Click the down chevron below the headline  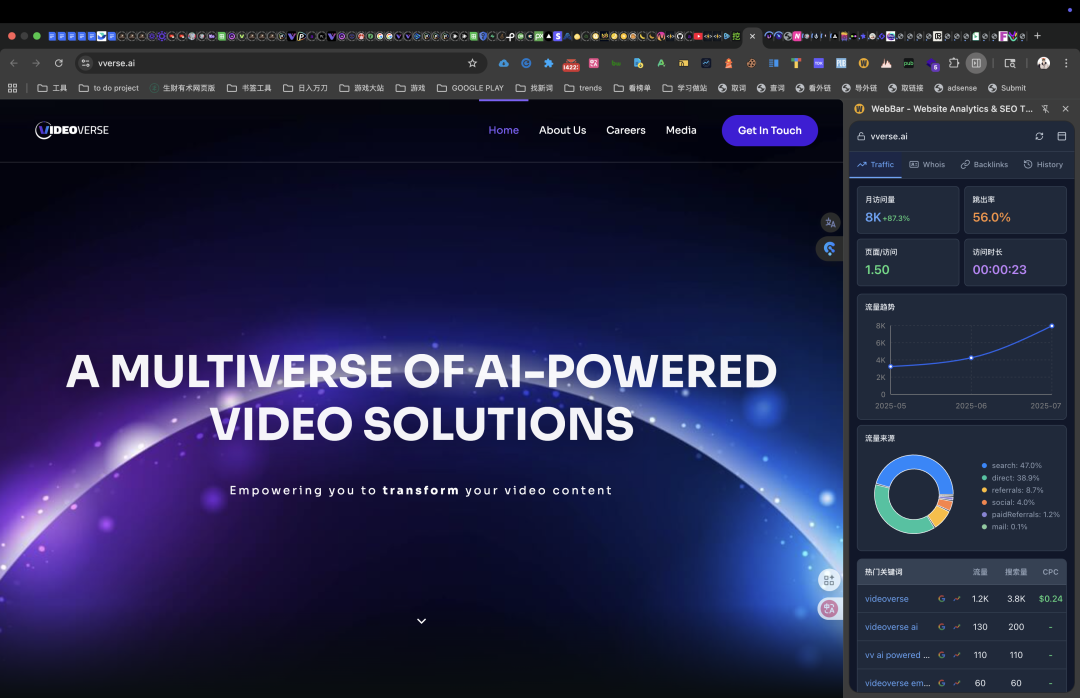422,621
